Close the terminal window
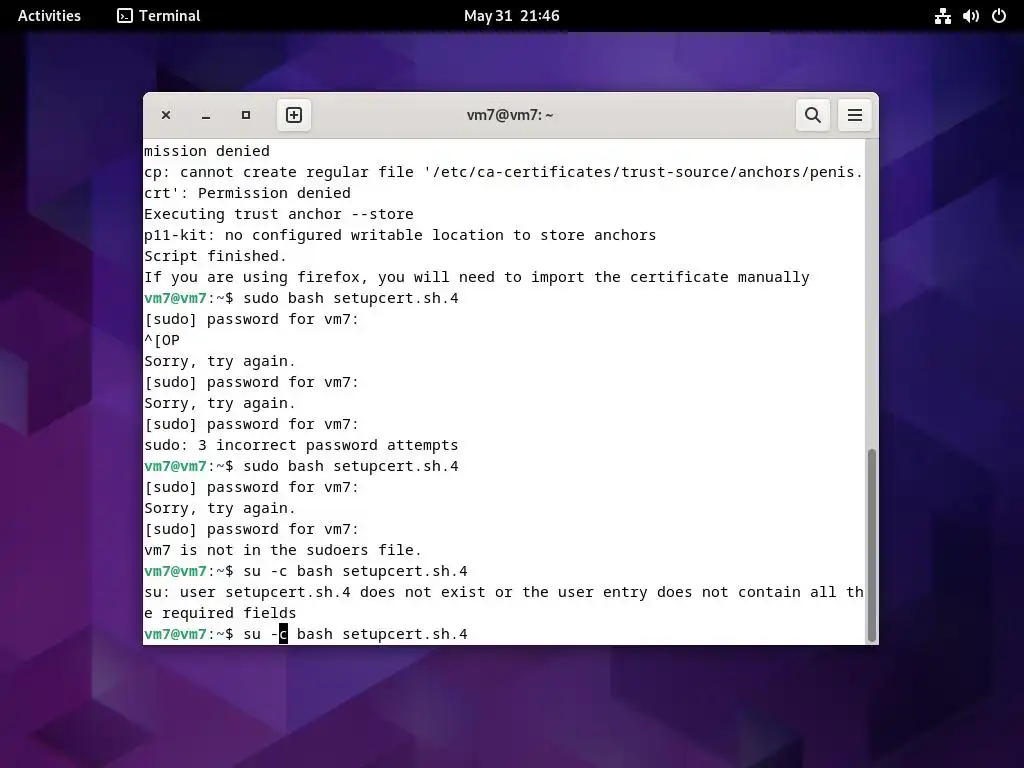This screenshot has width=1024, height=768. 166,115
